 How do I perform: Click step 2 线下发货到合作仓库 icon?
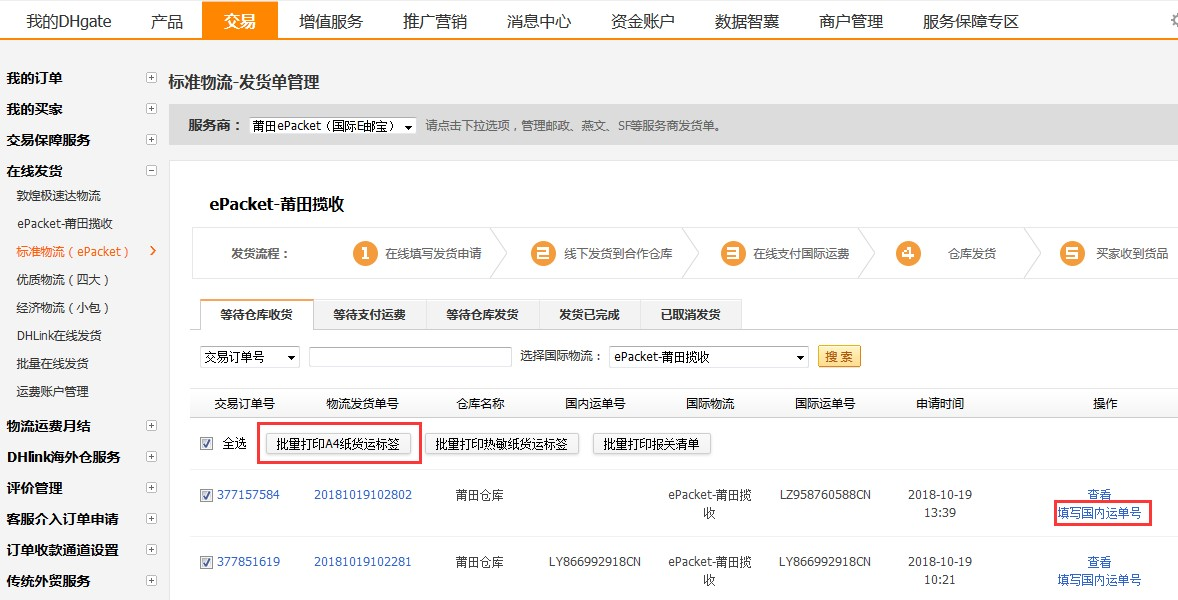[x=543, y=253]
